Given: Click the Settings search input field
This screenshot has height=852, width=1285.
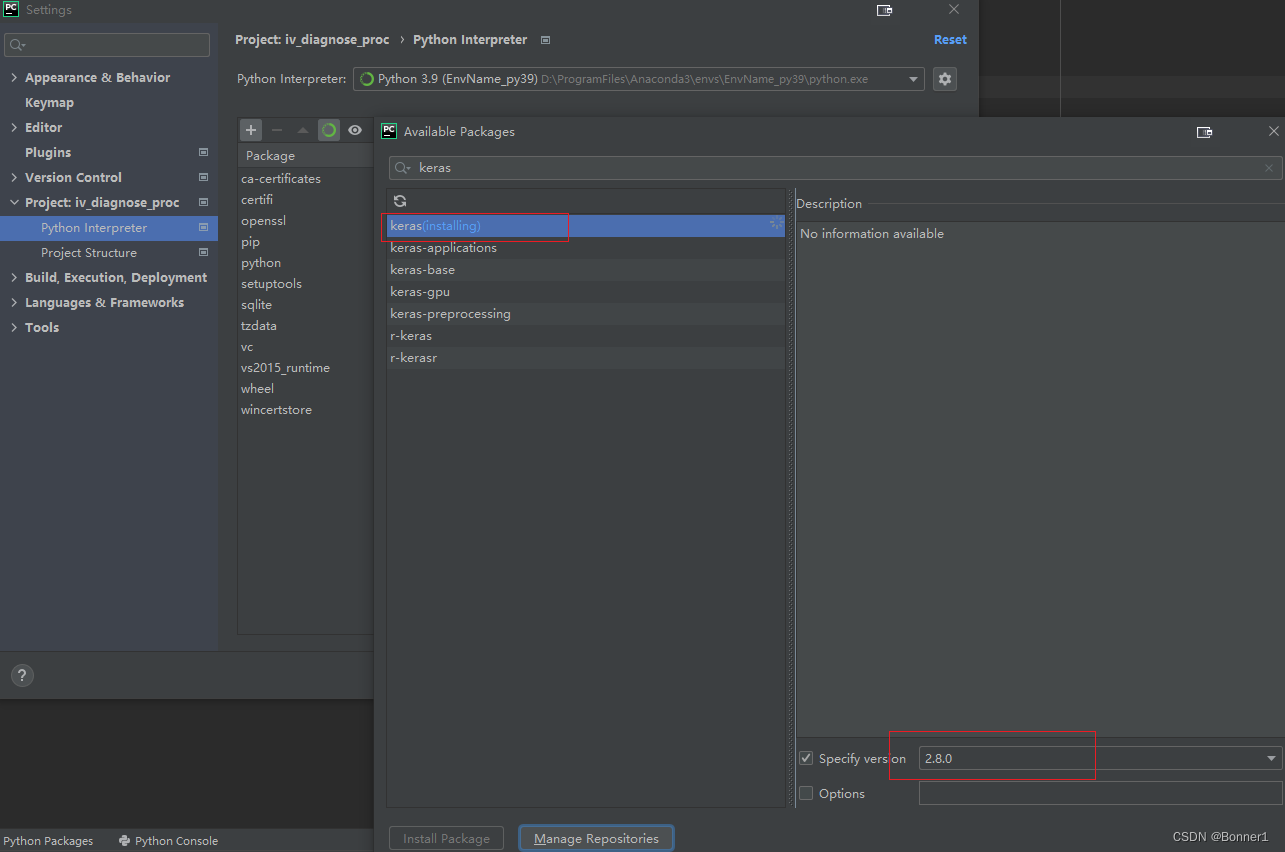Looking at the screenshot, I should pos(107,45).
